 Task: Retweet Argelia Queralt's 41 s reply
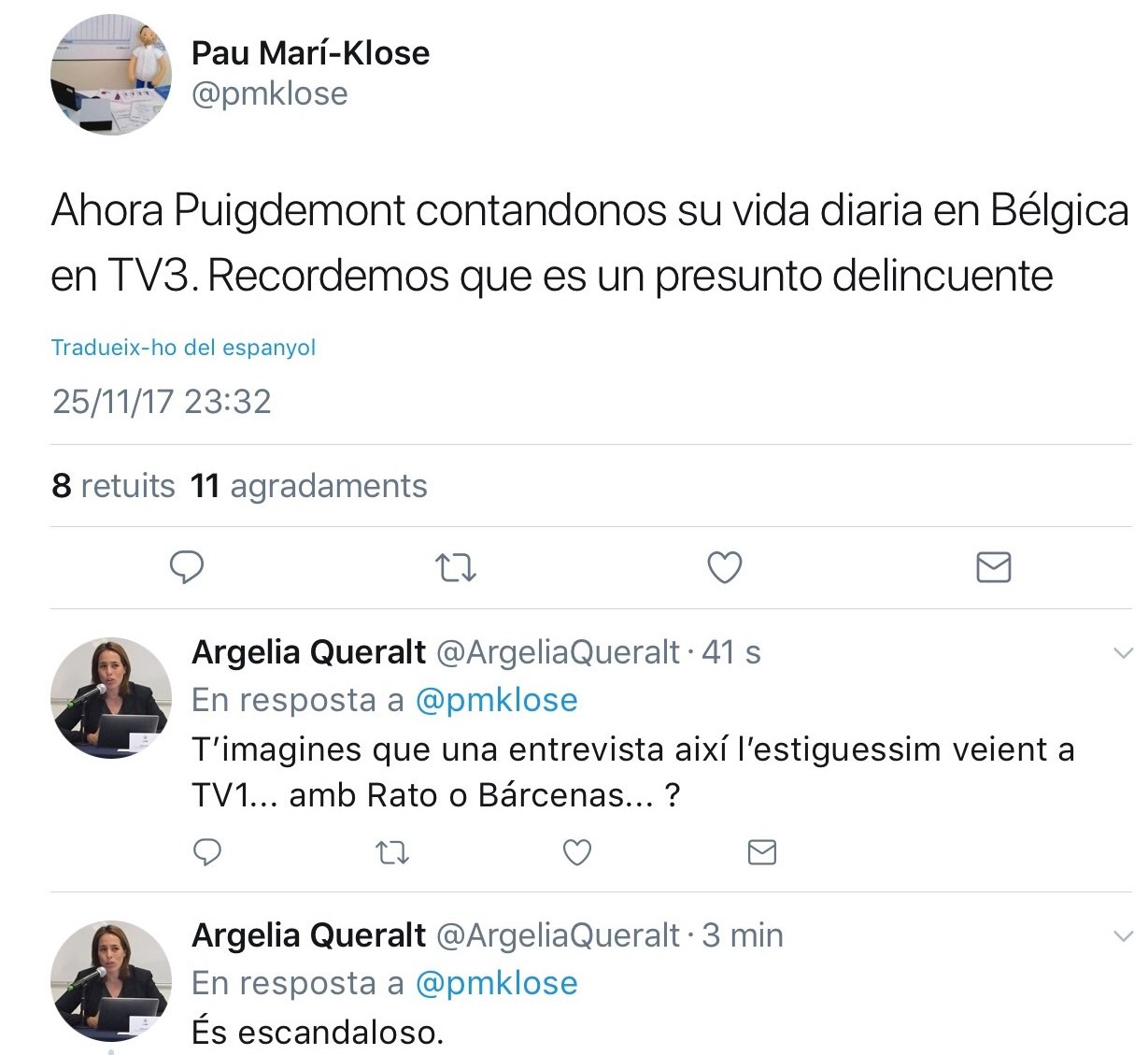[x=391, y=852]
